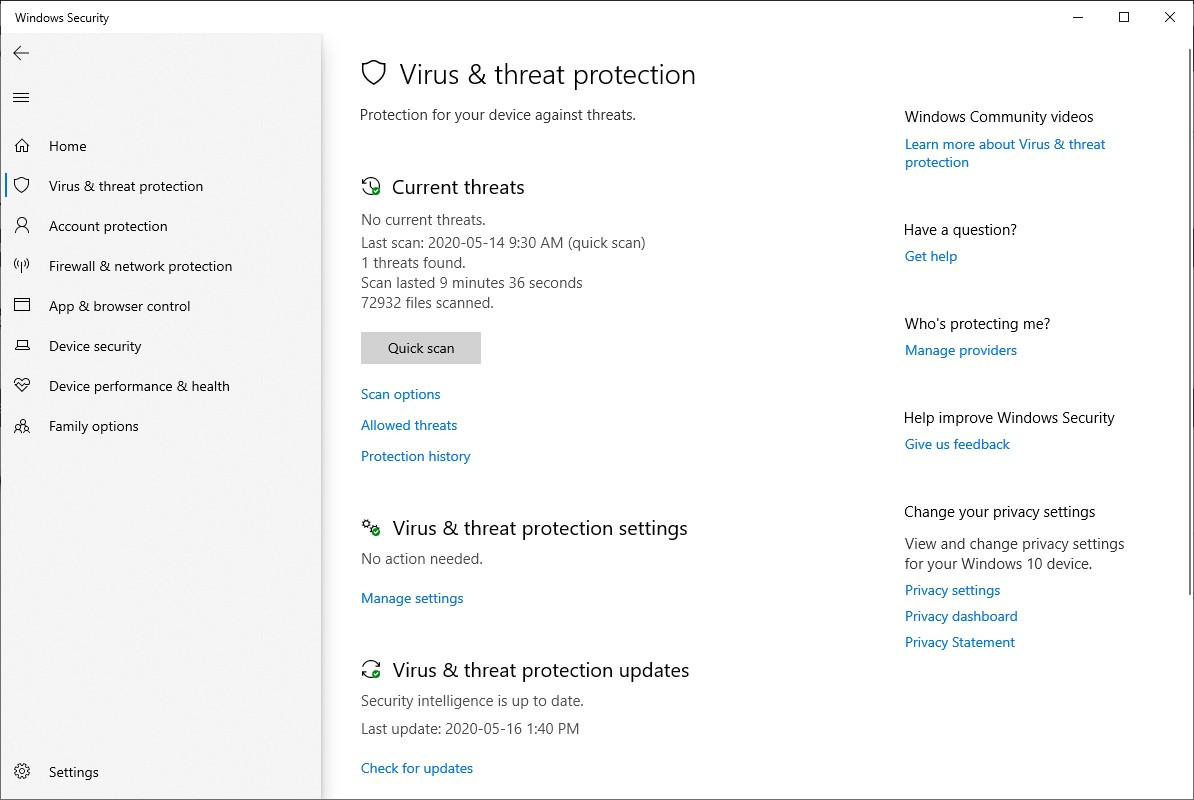
Task: Click 'Security intelligence is up to date.' text
Action: click(472, 701)
